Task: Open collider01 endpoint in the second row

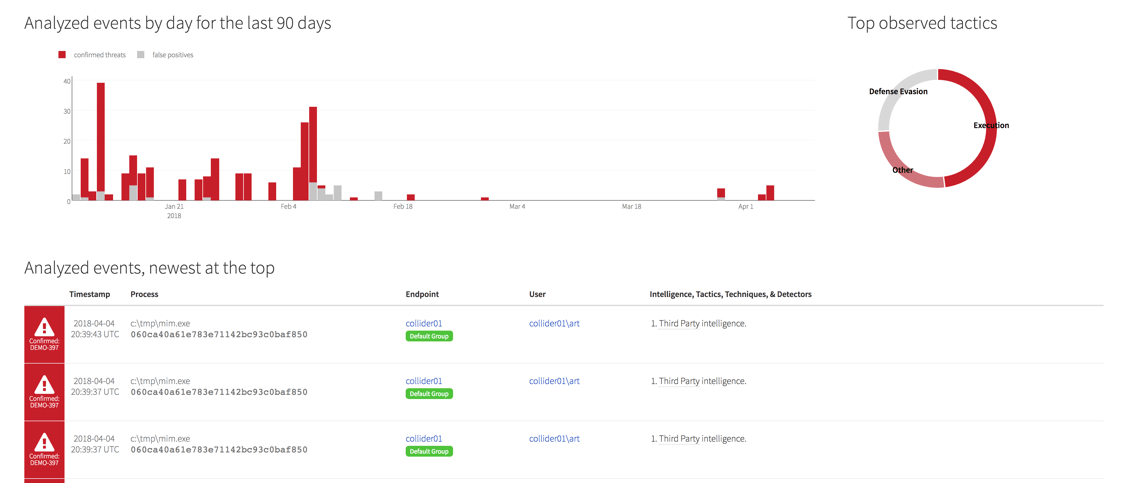Action: click(x=423, y=381)
